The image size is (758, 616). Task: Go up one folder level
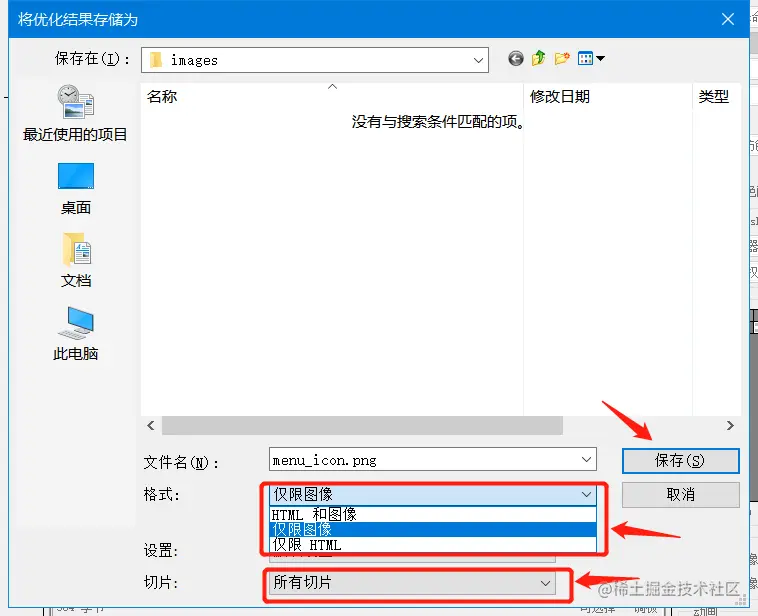tap(539, 59)
